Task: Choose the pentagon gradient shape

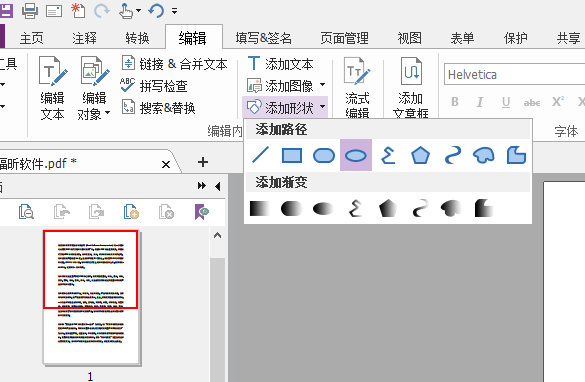Action: 388,209
